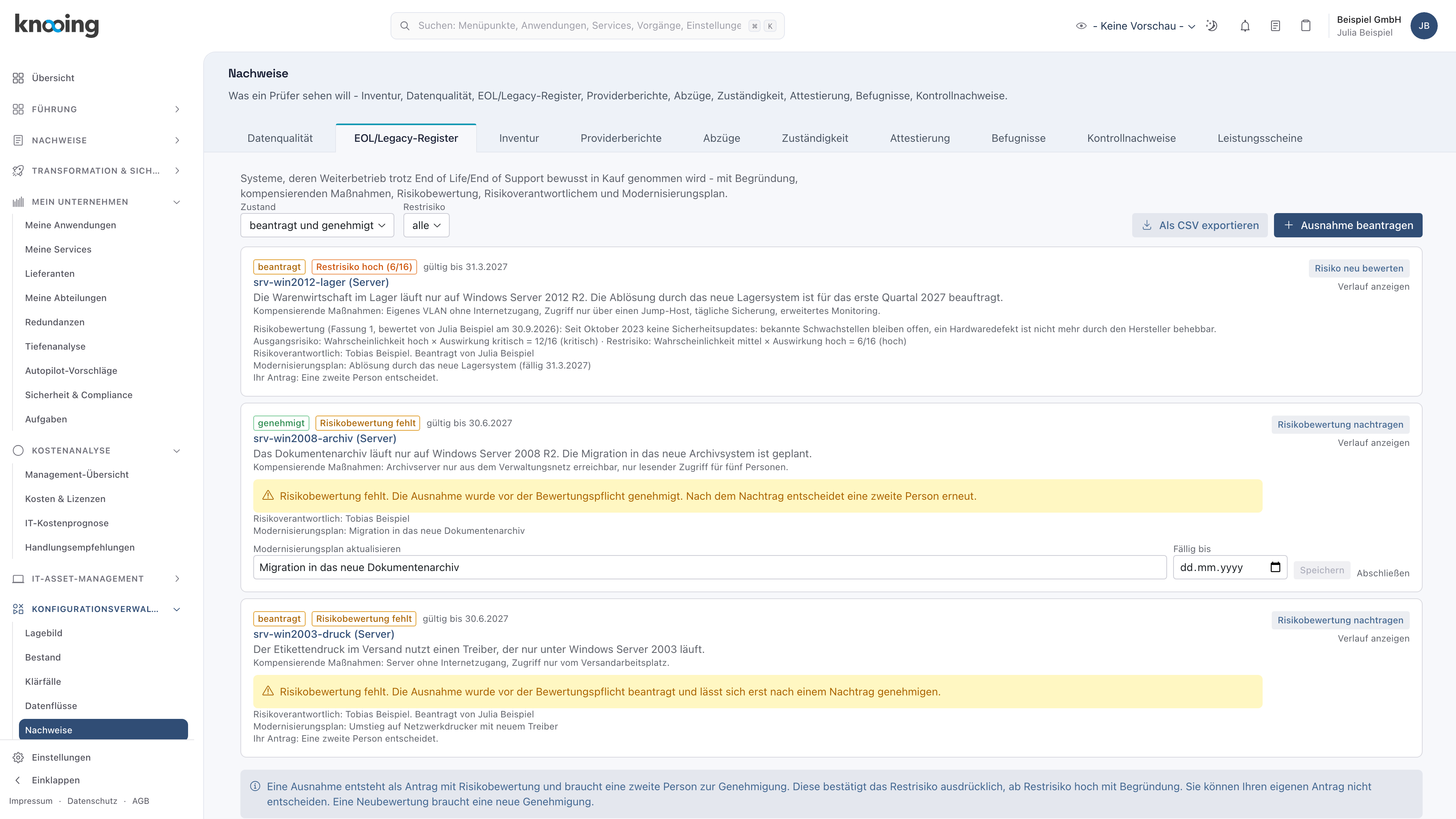The height and width of the screenshot is (819, 1456).
Task: Switch to the Kontrollnachweise tab
Action: [x=1131, y=138]
